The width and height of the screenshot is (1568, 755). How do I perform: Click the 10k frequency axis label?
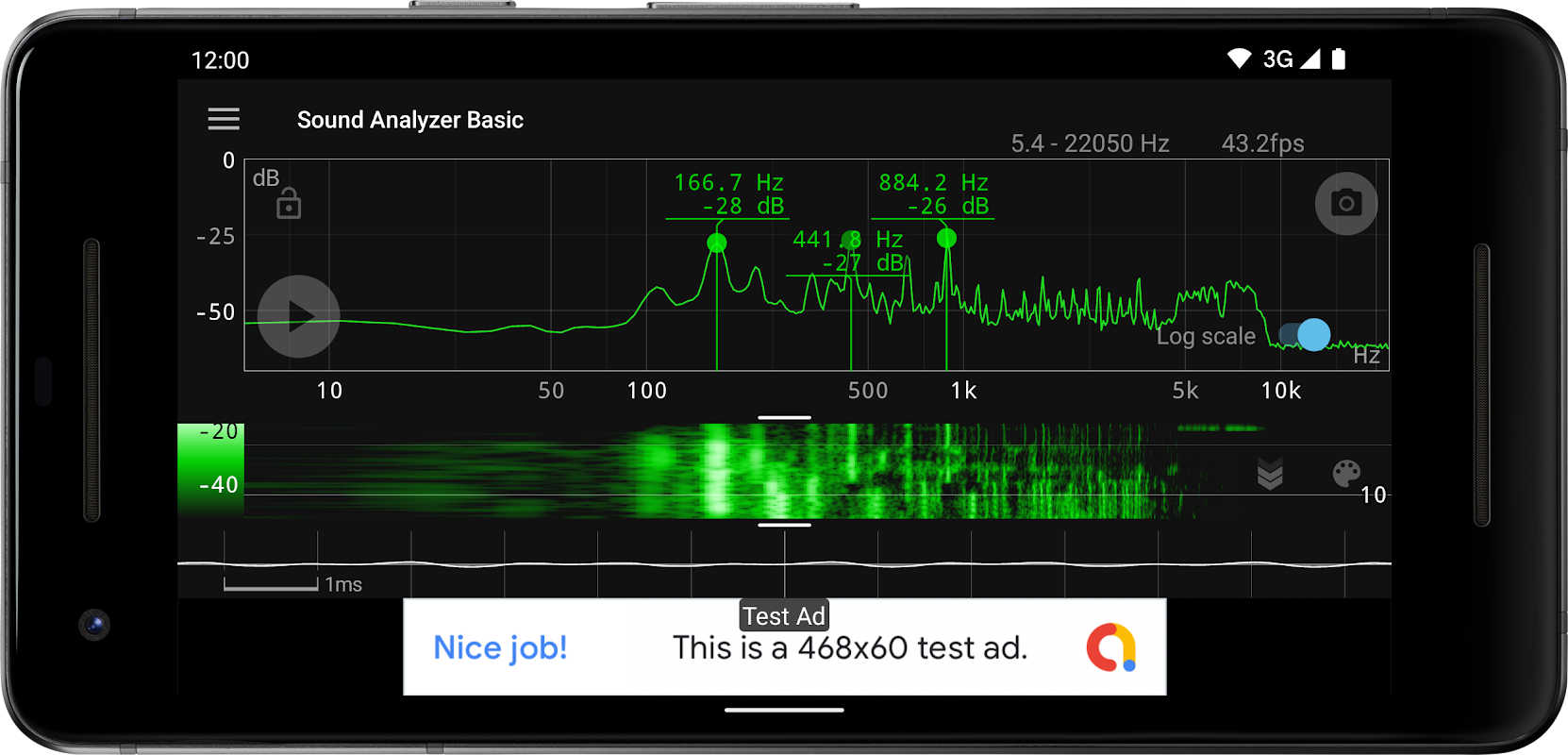1281,391
